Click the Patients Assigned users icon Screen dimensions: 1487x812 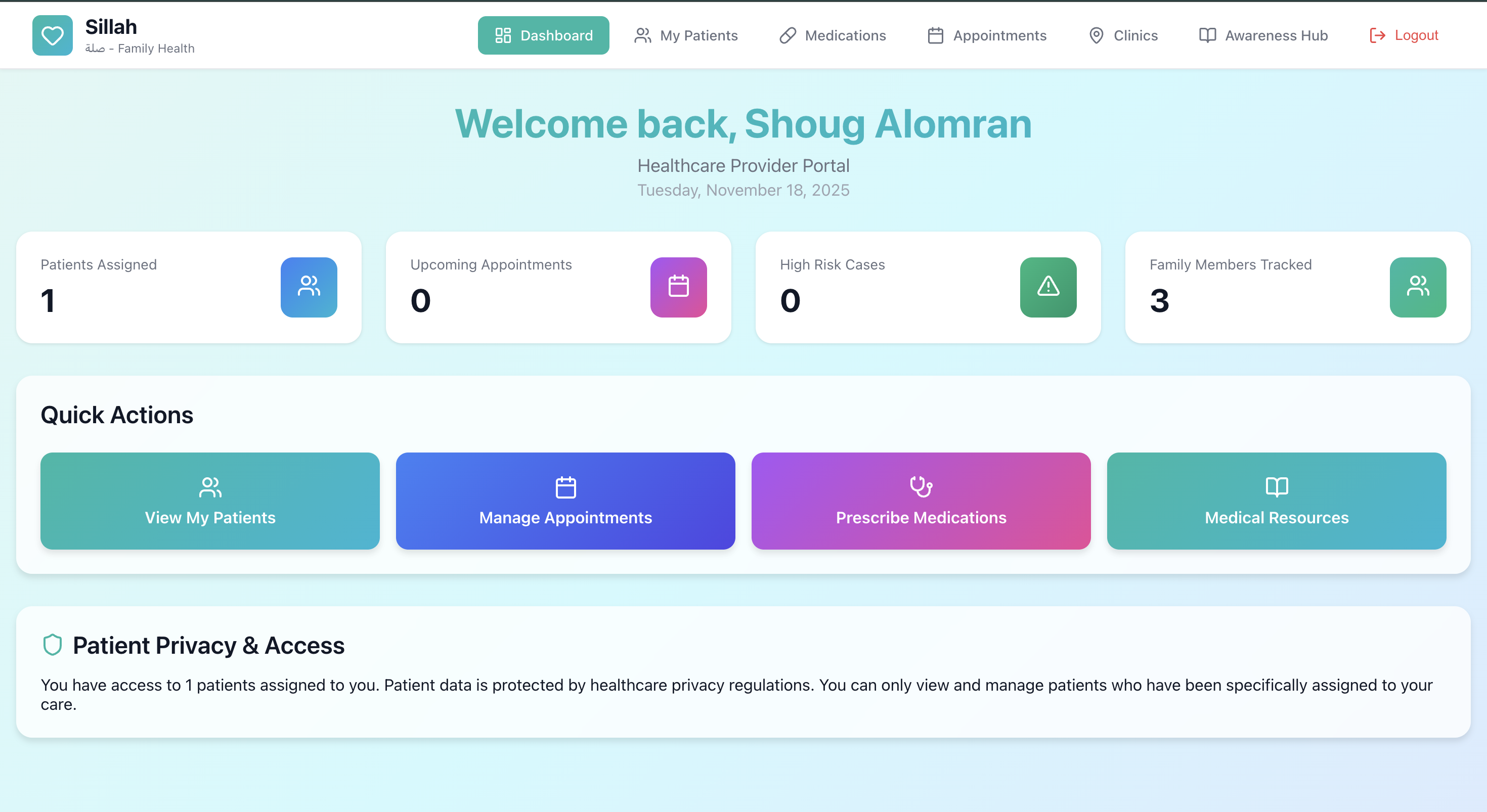pyautogui.click(x=309, y=287)
